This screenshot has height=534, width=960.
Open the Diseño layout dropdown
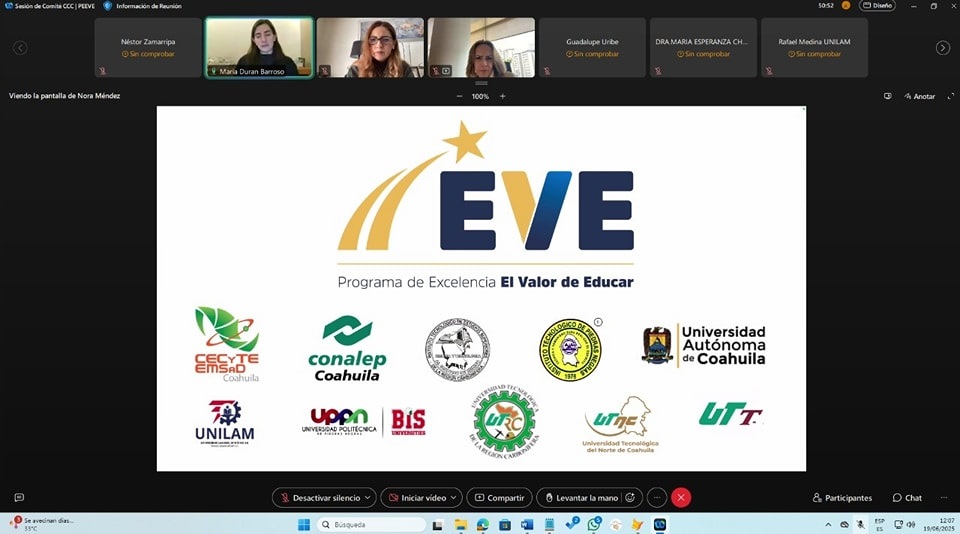(877, 6)
